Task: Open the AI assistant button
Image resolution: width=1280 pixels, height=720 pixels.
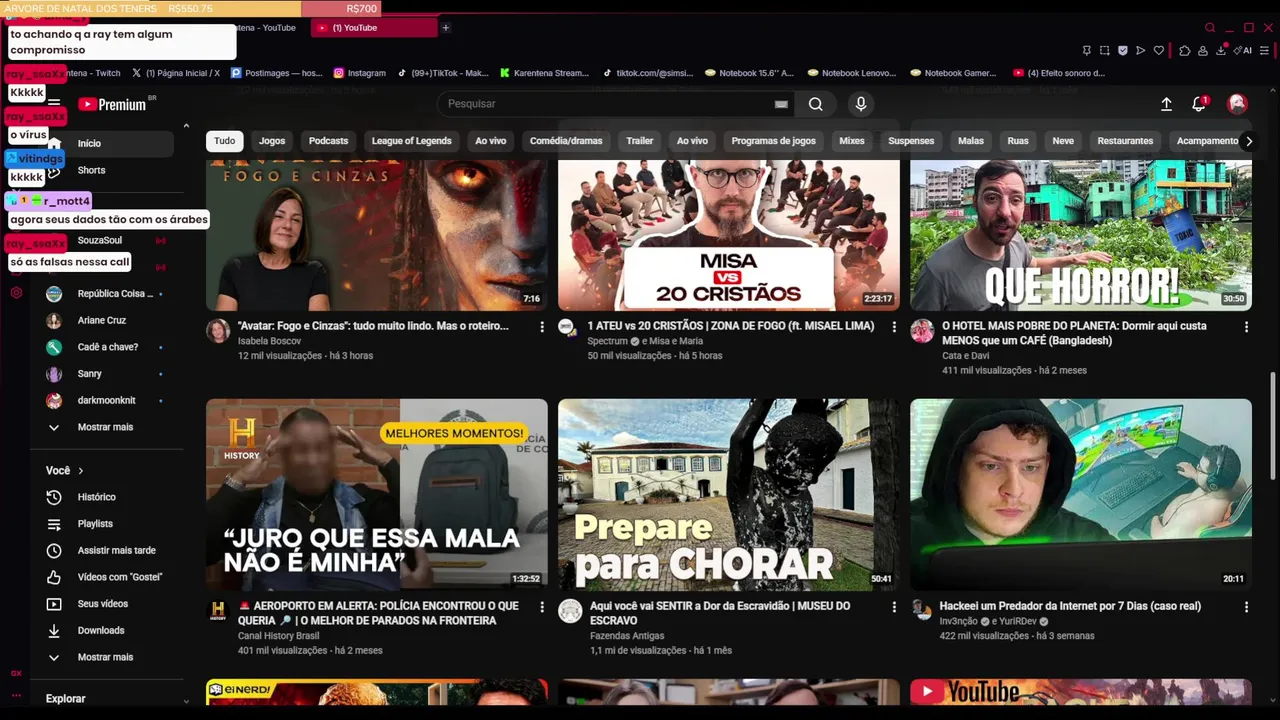Action: [1243, 51]
